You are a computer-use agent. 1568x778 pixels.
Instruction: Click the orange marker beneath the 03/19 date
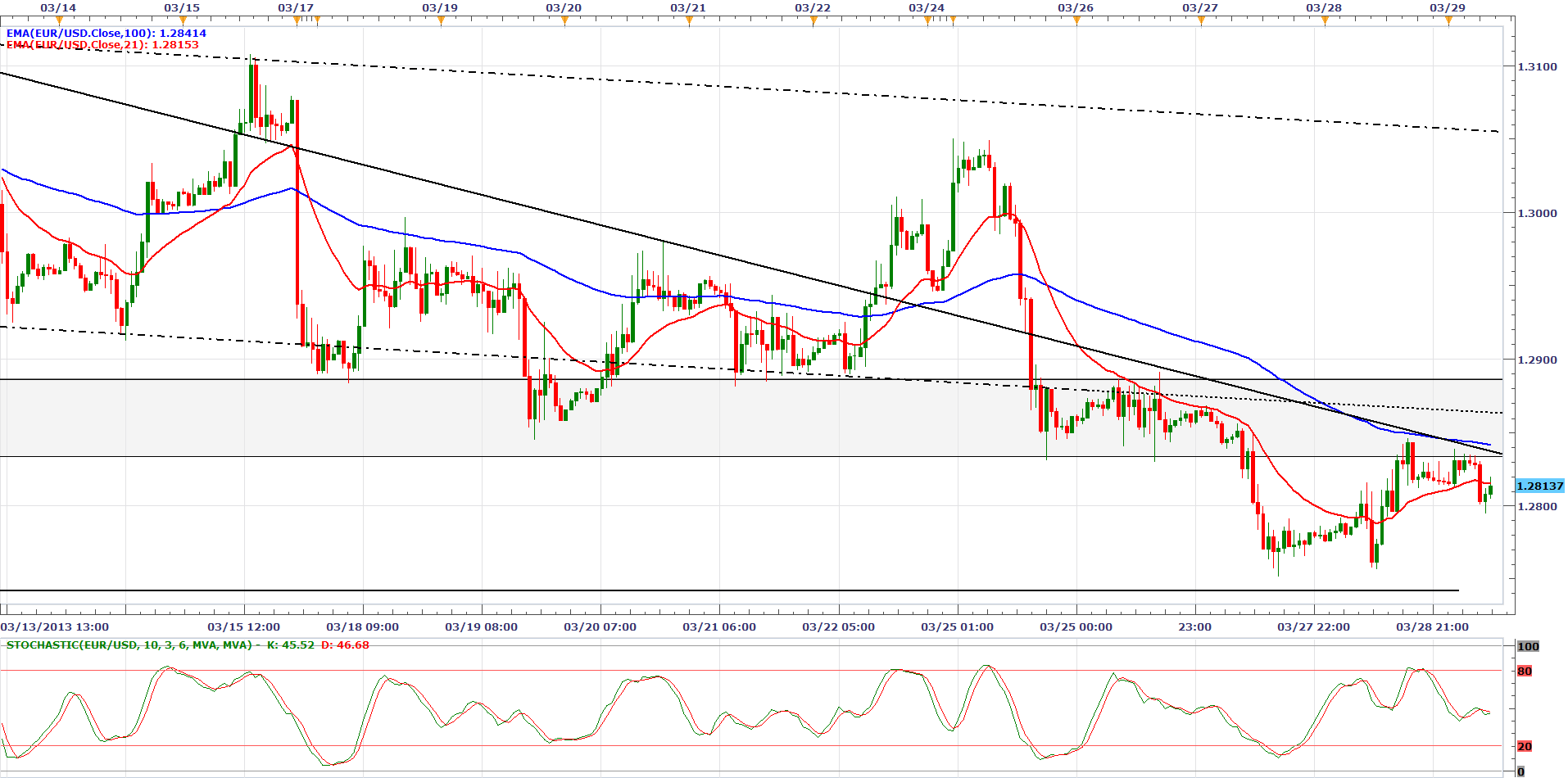click(441, 20)
